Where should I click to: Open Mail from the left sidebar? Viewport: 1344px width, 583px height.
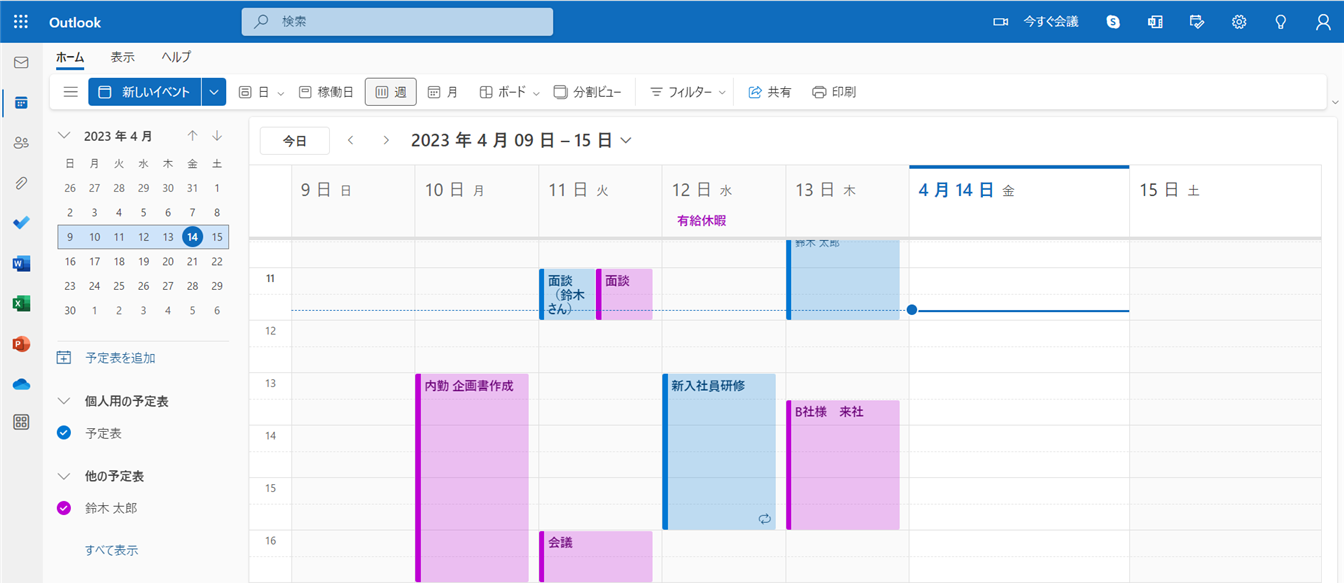[21, 62]
